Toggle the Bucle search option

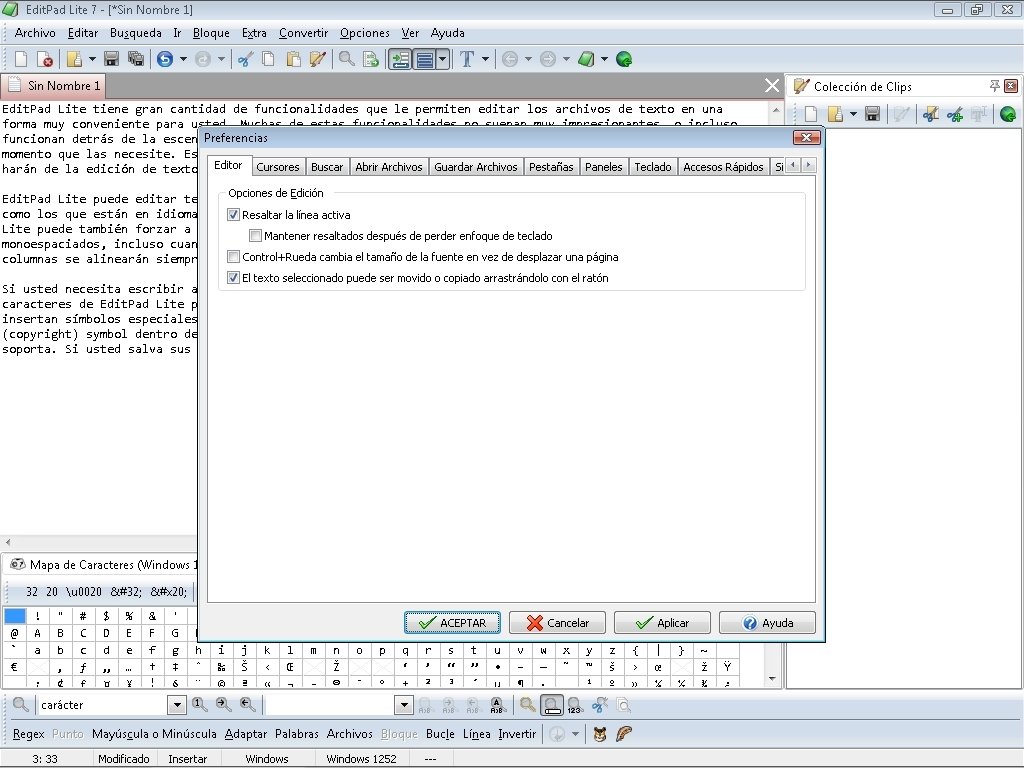[440, 734]
